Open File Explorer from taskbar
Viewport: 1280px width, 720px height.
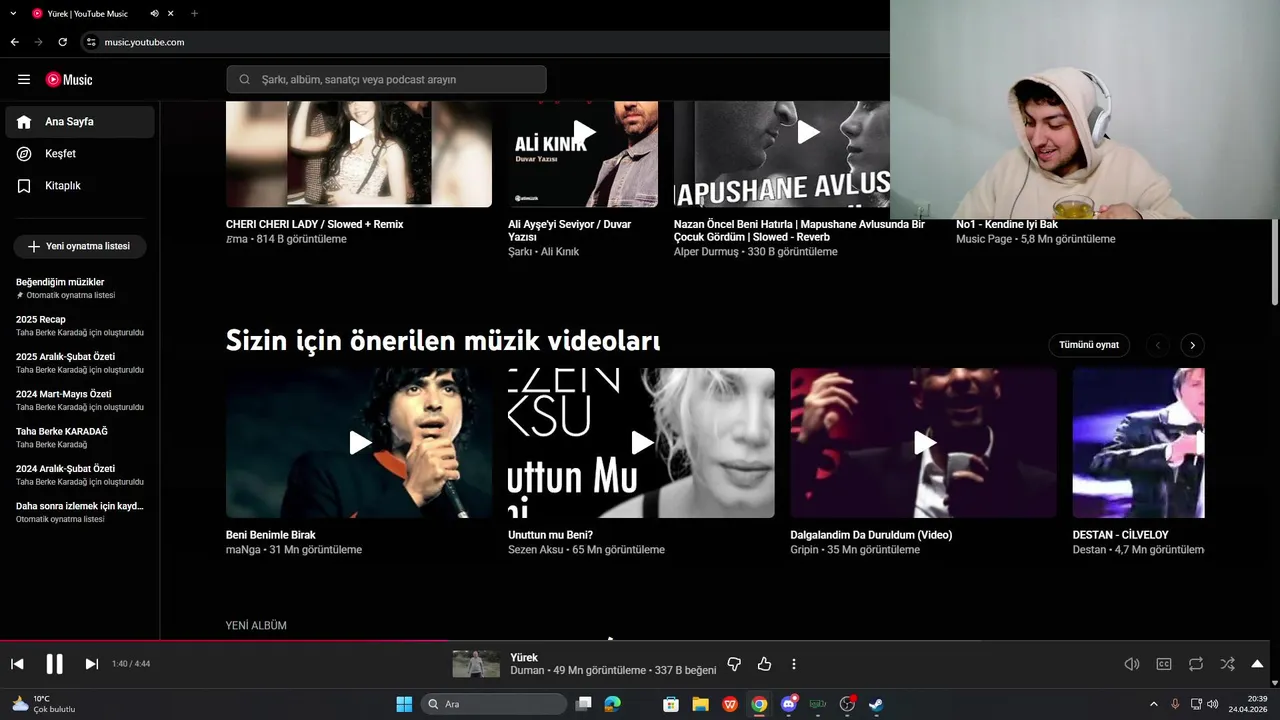pos(700,704)
